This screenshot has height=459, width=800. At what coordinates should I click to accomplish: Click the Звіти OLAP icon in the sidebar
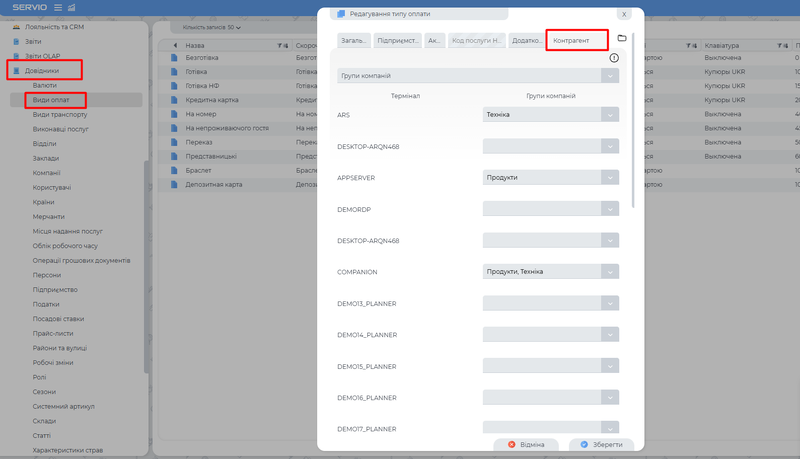(15, 56)
